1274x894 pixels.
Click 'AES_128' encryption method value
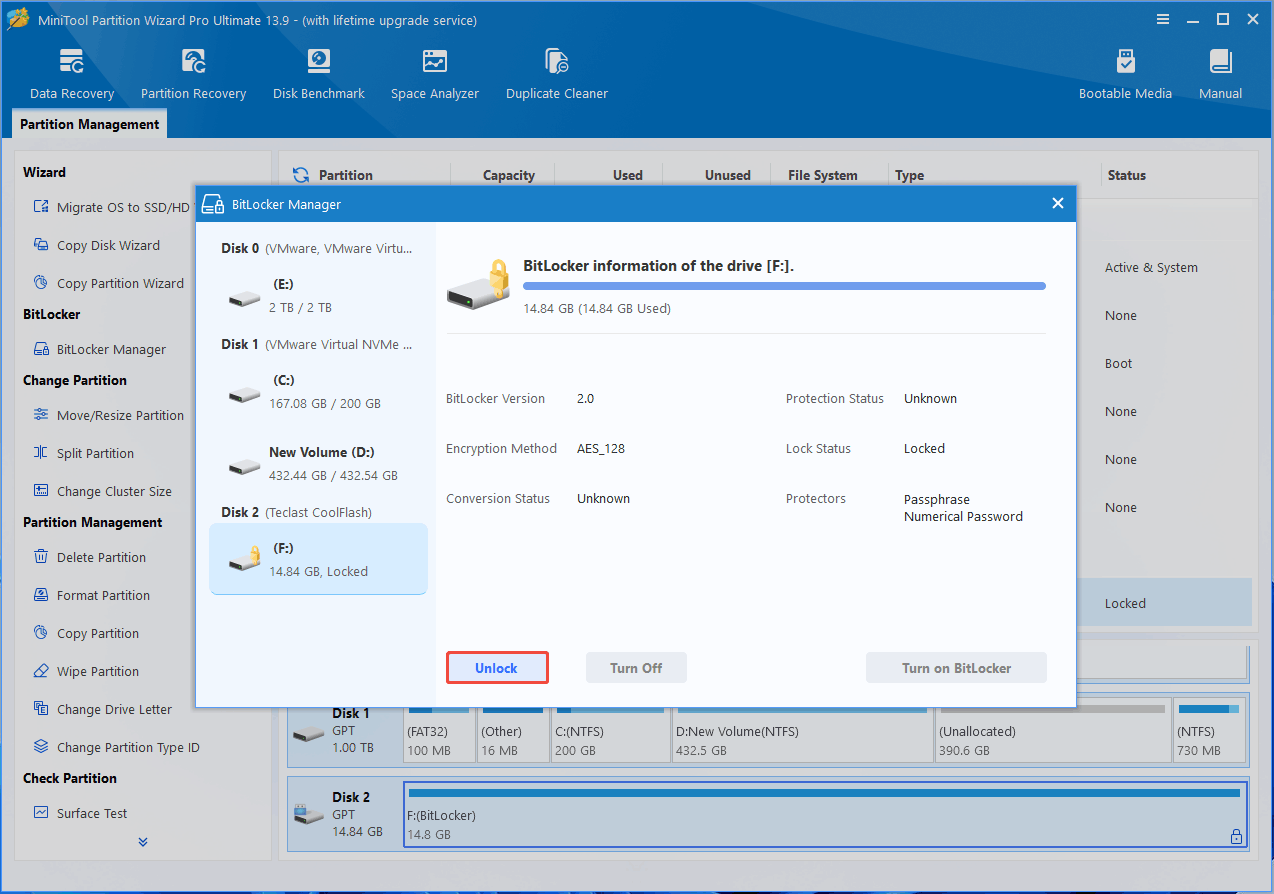(x=601, y=448)
